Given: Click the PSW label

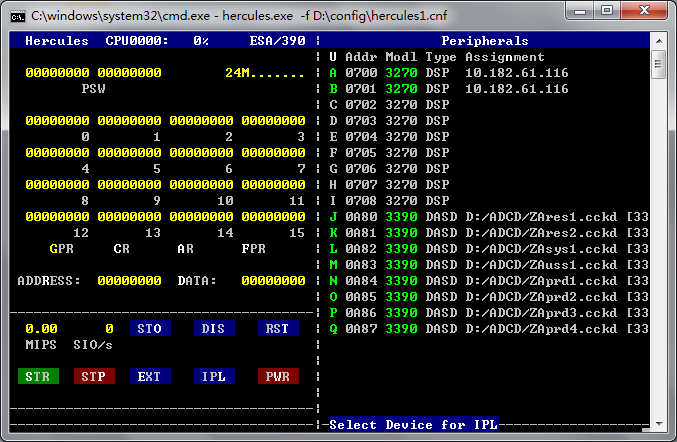Looking at the screenshot, I should tap(94, 89).
